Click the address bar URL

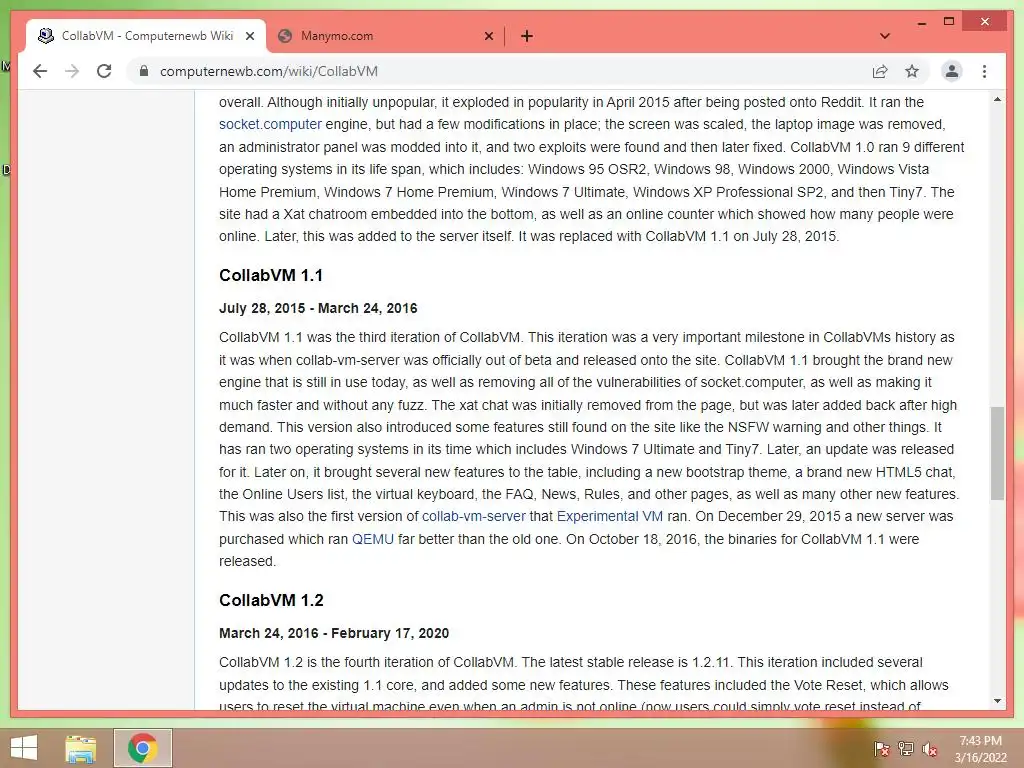tap(268, 71)
